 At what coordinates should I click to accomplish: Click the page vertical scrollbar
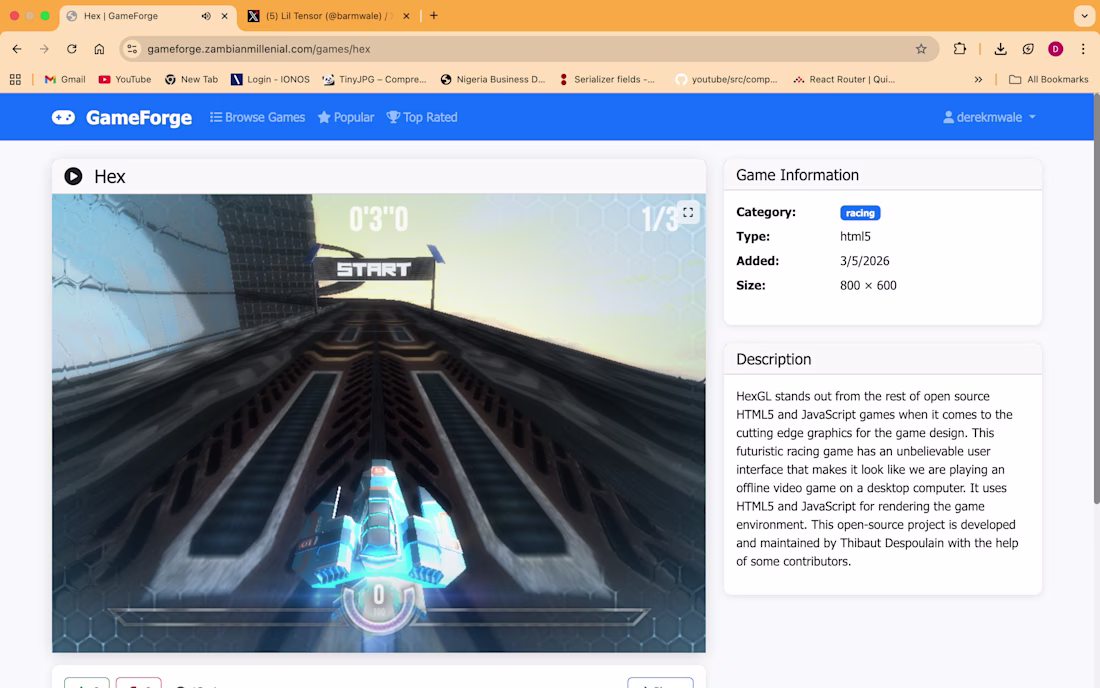1096,298
